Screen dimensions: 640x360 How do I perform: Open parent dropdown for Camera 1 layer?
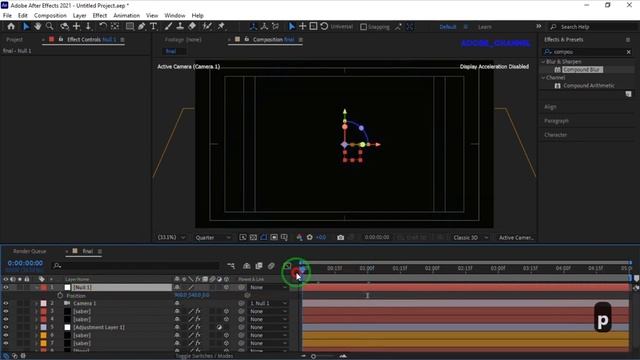(x=268, y=303)
